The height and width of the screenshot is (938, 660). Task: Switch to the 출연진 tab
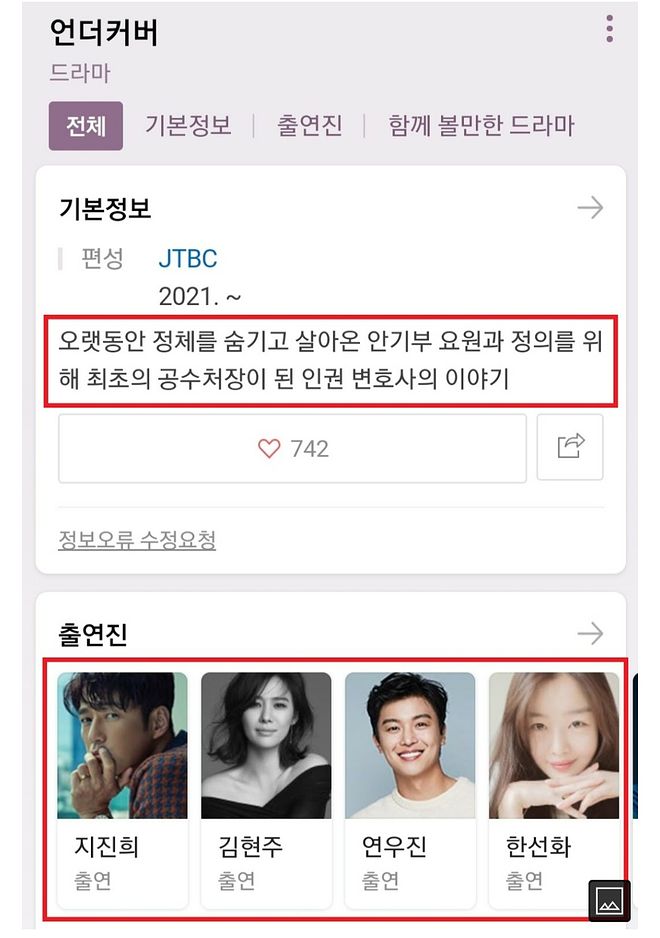[x=309, y=126]
